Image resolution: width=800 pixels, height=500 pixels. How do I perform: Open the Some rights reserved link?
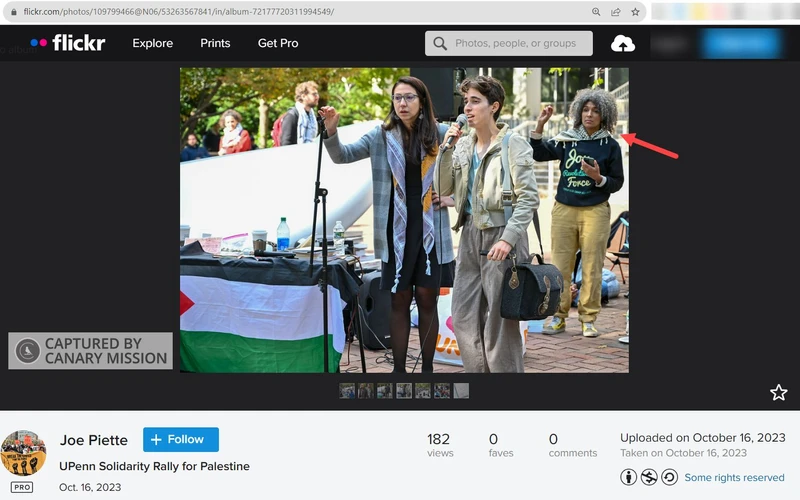point(734,478)
